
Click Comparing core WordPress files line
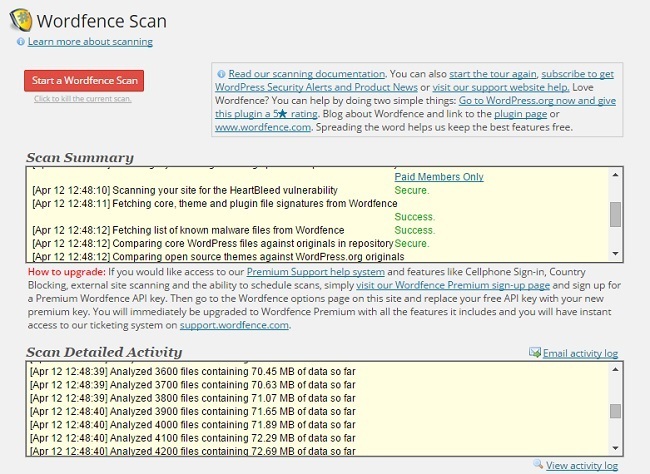[x=213, y=243]
